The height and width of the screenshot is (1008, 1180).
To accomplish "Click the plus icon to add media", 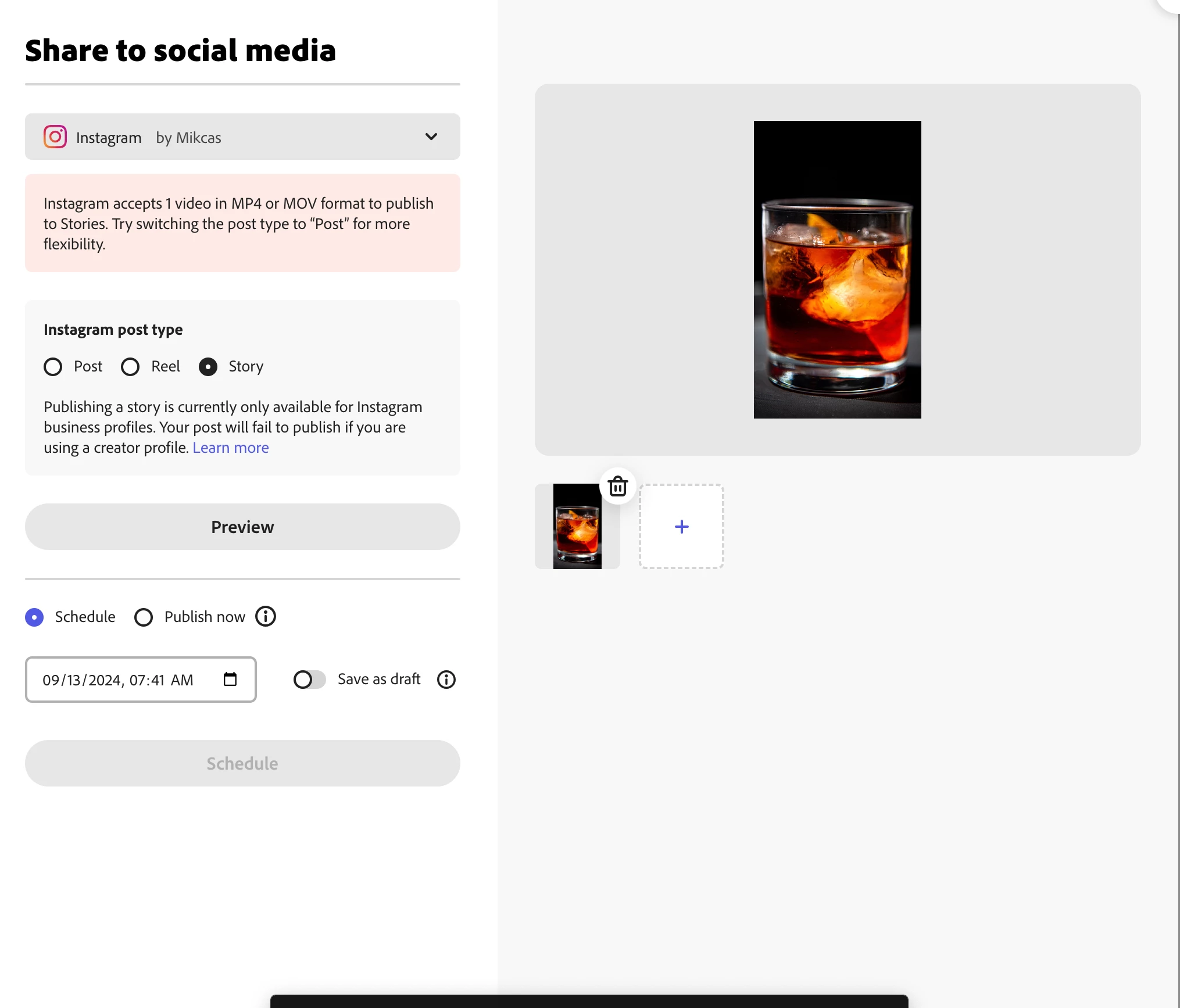I will coord(681,527).
